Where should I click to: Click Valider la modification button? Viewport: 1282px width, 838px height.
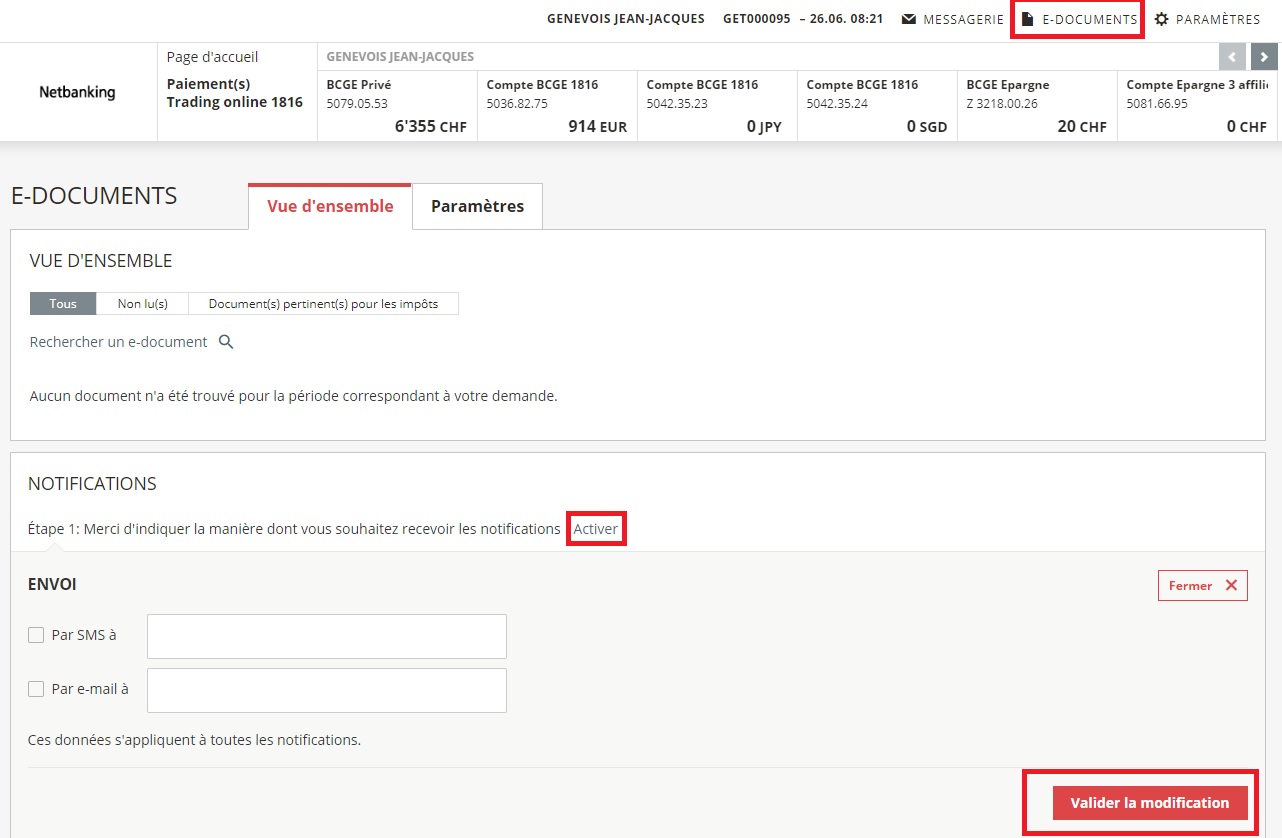(x=1150, y=803)
